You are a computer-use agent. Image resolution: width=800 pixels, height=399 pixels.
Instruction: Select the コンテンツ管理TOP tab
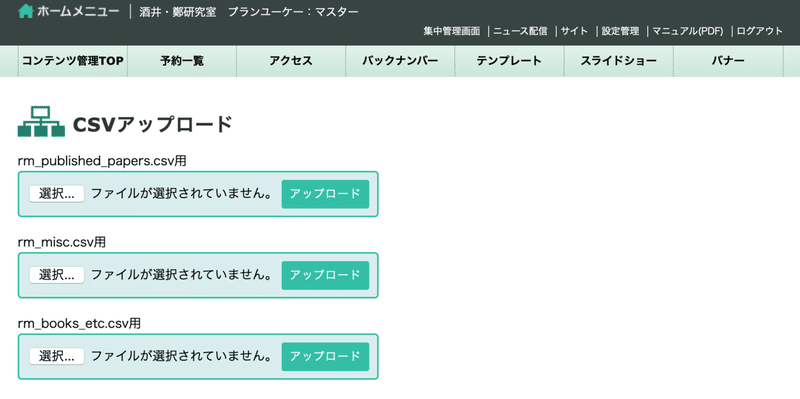click(x=72, y=61)
